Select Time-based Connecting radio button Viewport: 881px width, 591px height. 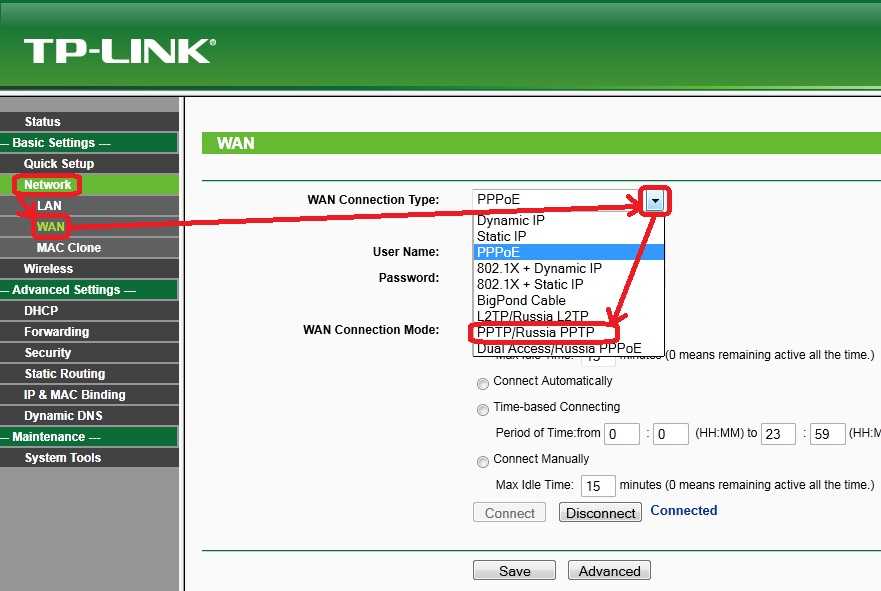(x=483, y=410)
